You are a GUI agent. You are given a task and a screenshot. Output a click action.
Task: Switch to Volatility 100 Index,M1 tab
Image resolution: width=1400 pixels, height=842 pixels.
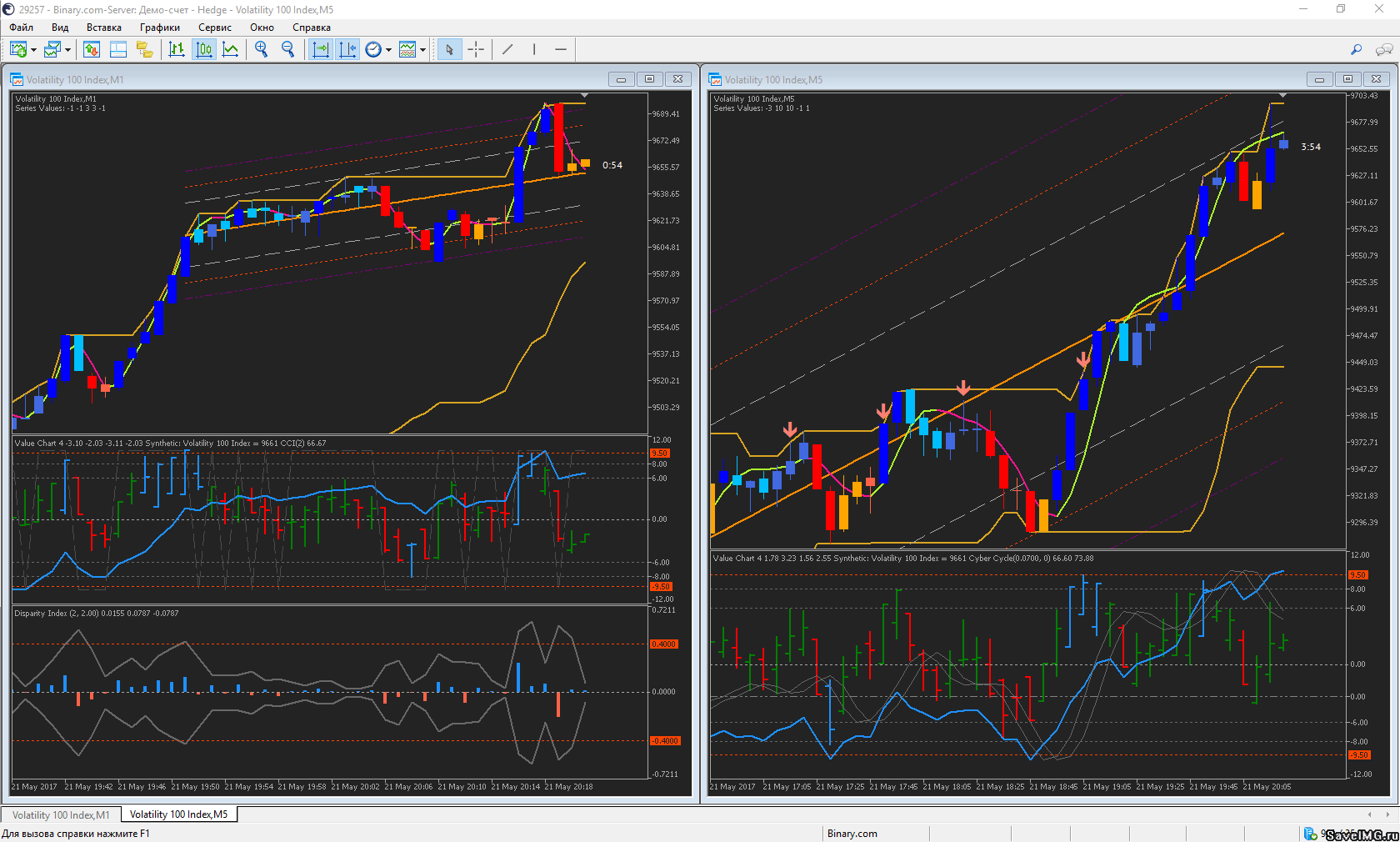click(61, 814)
